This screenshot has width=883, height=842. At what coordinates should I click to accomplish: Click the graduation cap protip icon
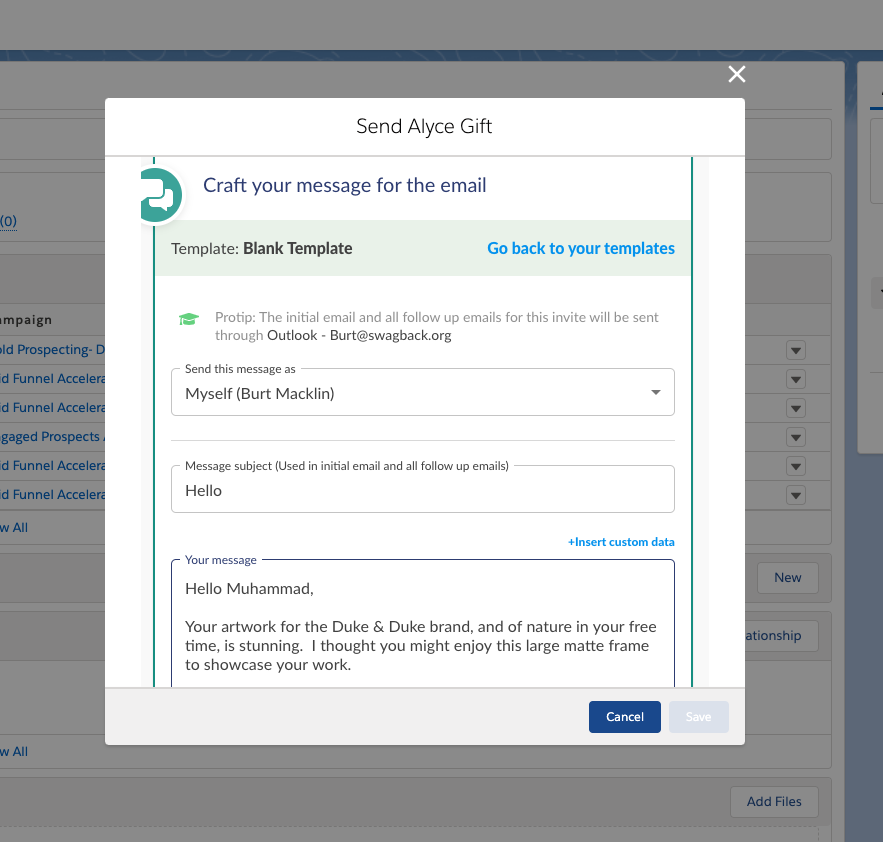click(189, 319)
